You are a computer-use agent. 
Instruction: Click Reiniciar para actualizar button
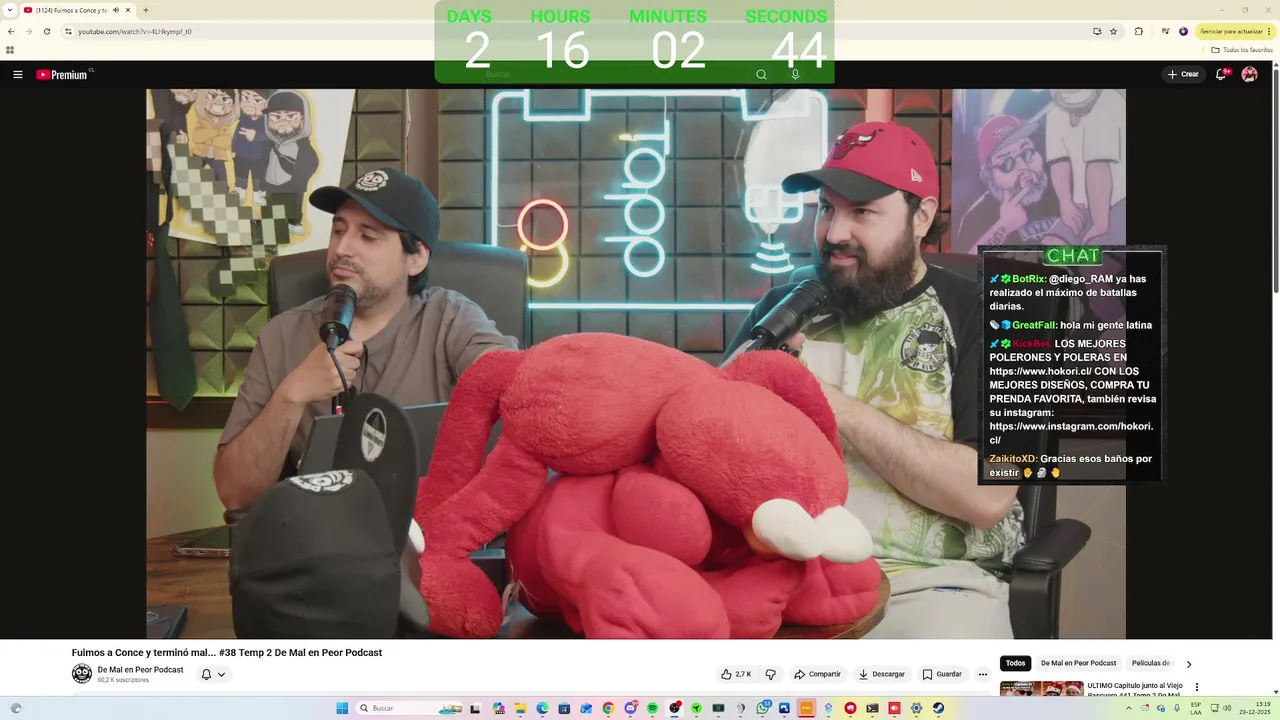click(x=1234, y=31)
